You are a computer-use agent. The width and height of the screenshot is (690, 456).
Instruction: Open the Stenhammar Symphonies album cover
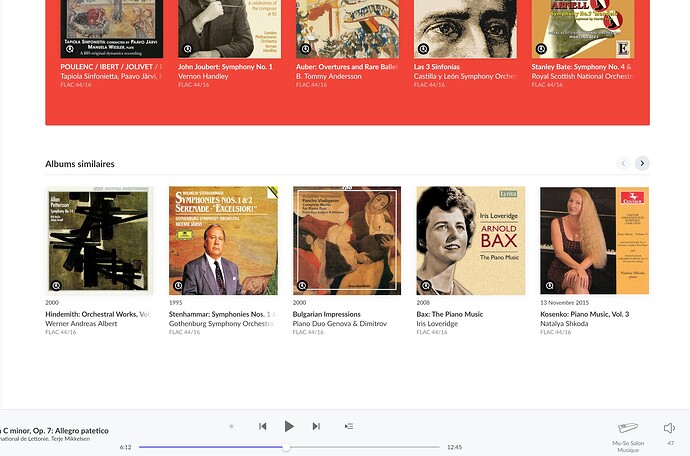tap(223, 240)
